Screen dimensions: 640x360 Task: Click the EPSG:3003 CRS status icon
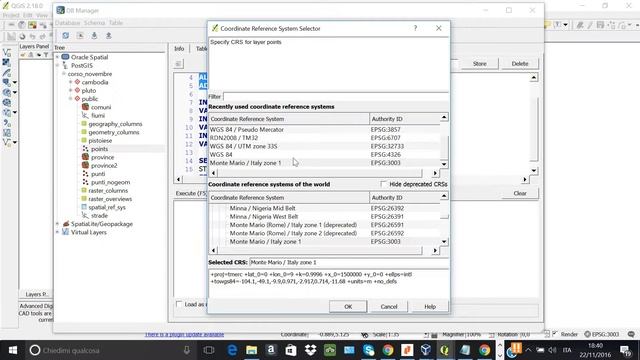click(x=587, y=334)
